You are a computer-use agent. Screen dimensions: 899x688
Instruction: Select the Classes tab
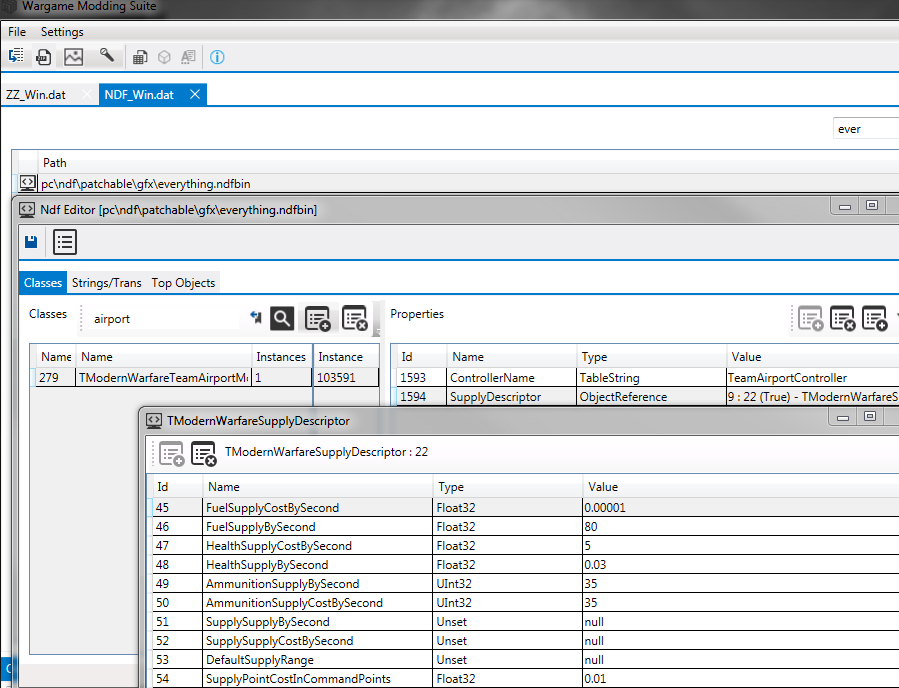43,283
